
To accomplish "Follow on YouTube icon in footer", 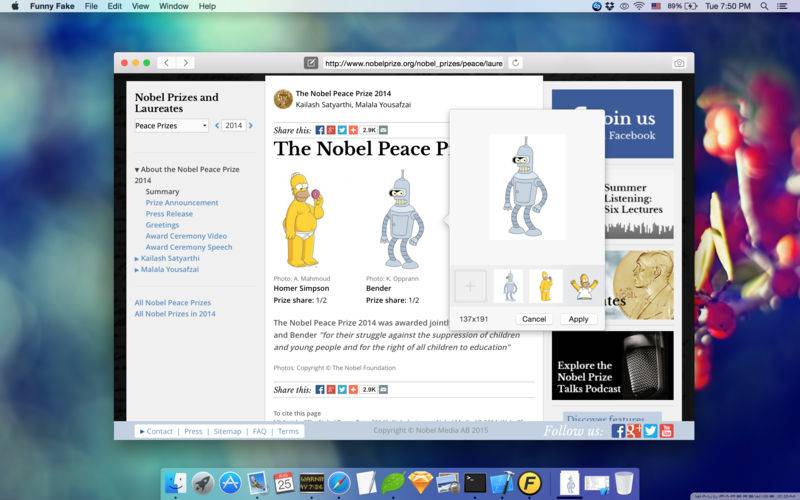I will [666, 431].
